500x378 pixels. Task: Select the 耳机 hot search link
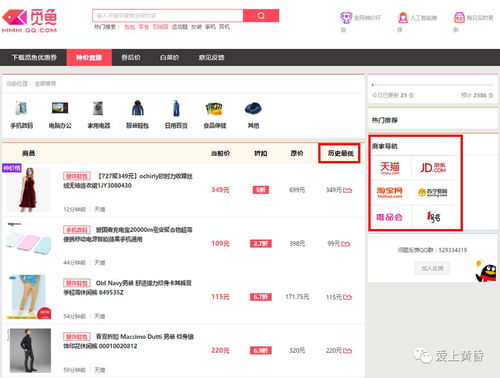[x=224, y=27]
